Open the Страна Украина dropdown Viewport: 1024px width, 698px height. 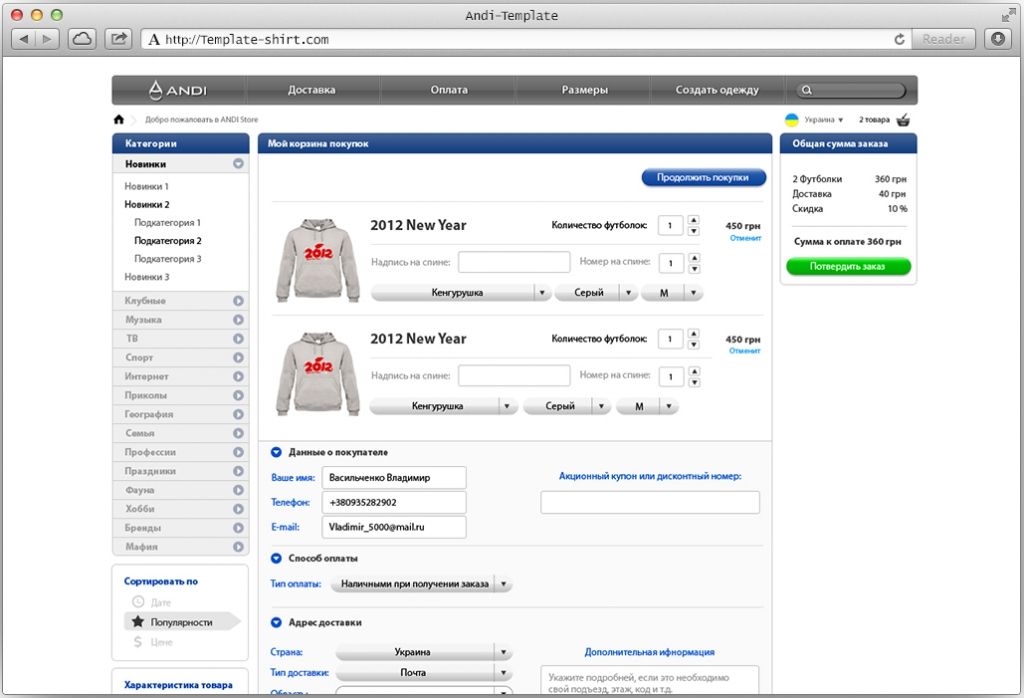[x=424, y=652]
